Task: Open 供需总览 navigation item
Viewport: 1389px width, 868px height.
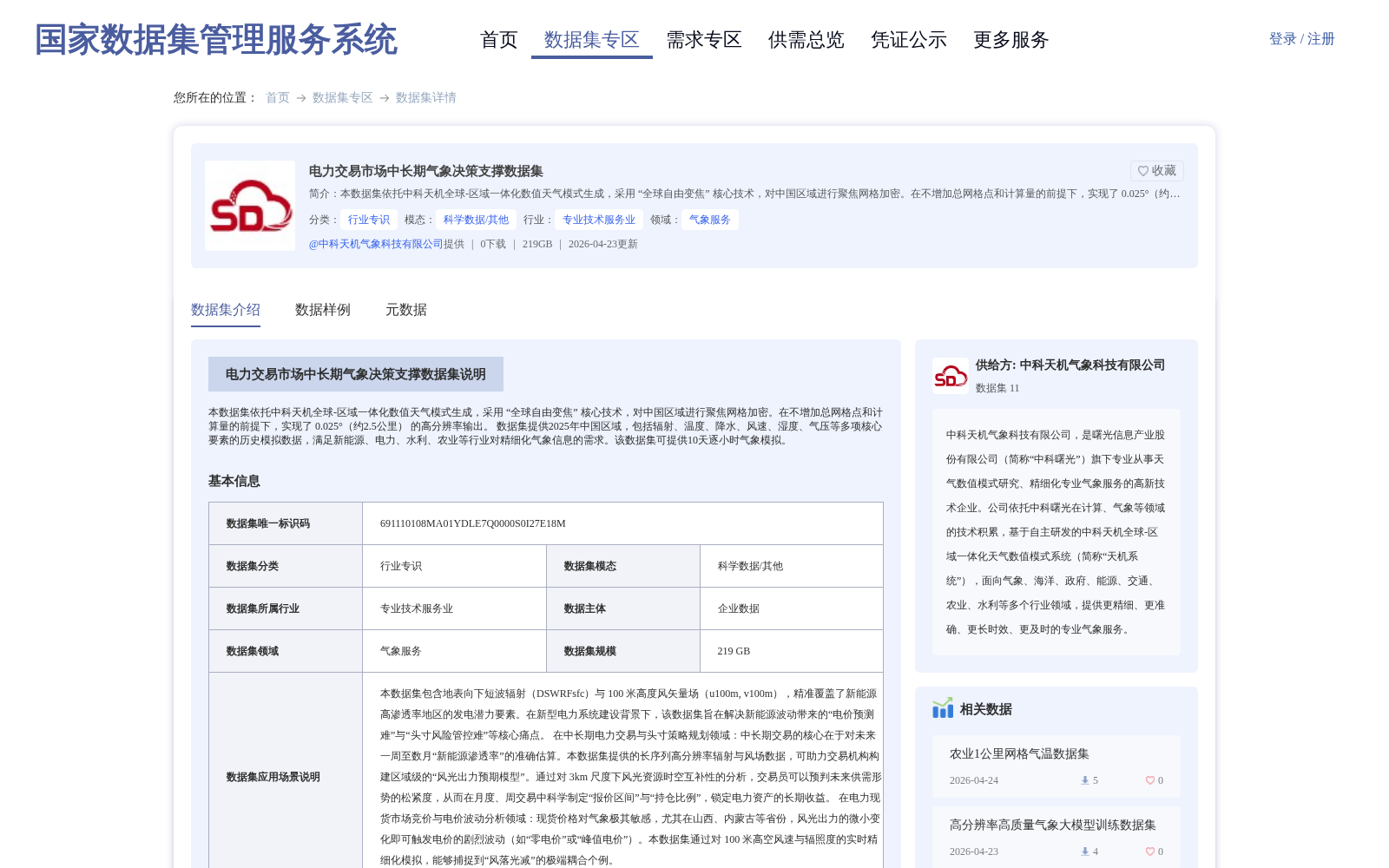Action: coord(806,40)
